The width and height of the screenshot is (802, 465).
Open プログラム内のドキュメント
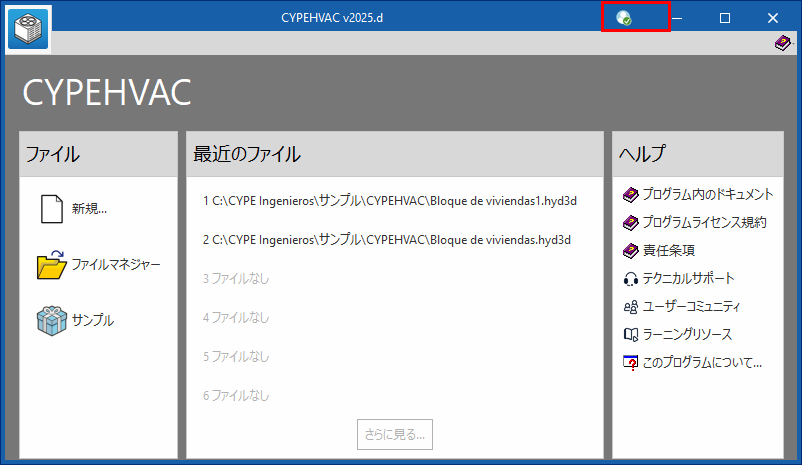[x=708, y=194]
